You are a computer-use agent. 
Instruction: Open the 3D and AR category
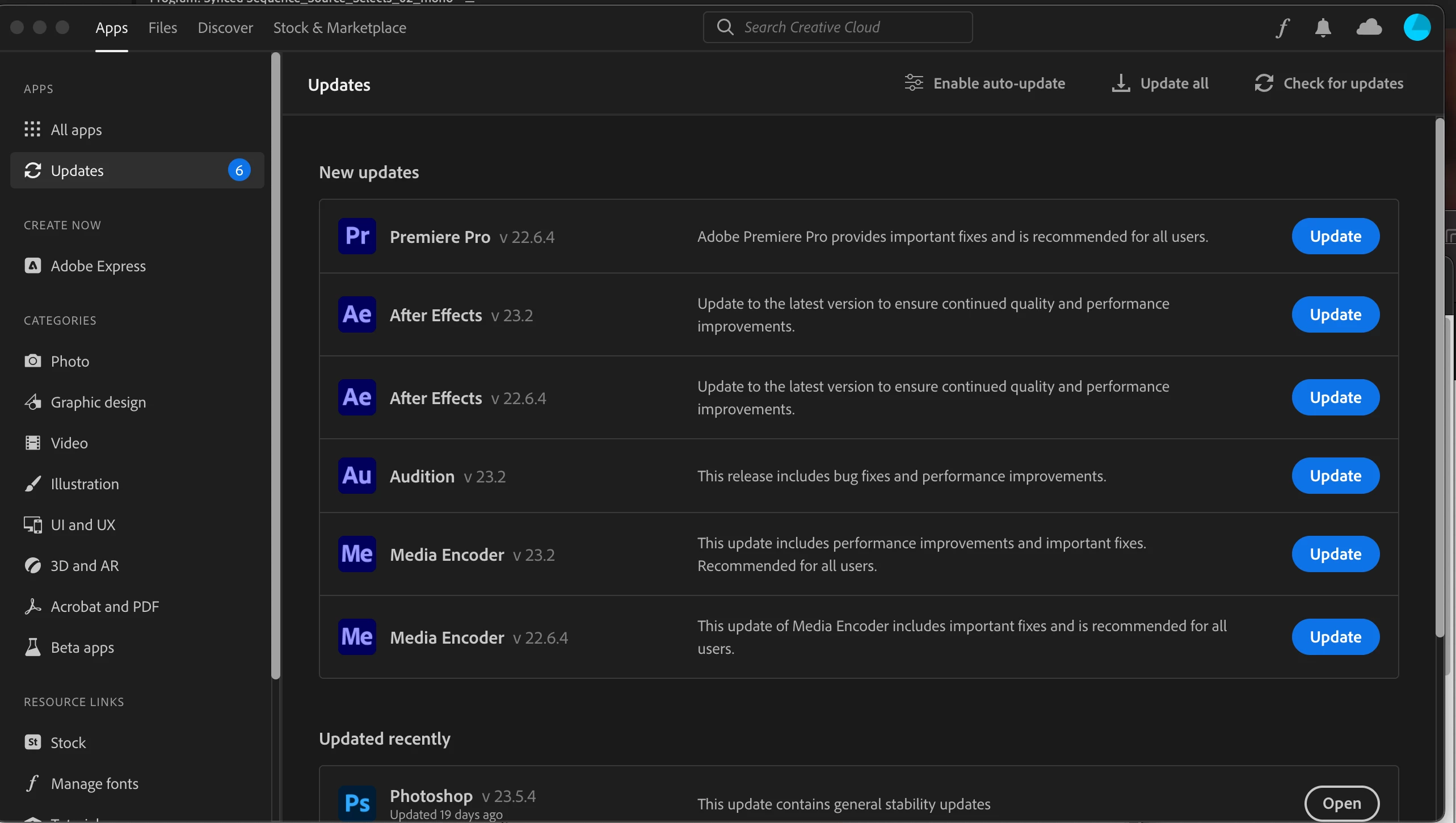click(x=85, y=565)
